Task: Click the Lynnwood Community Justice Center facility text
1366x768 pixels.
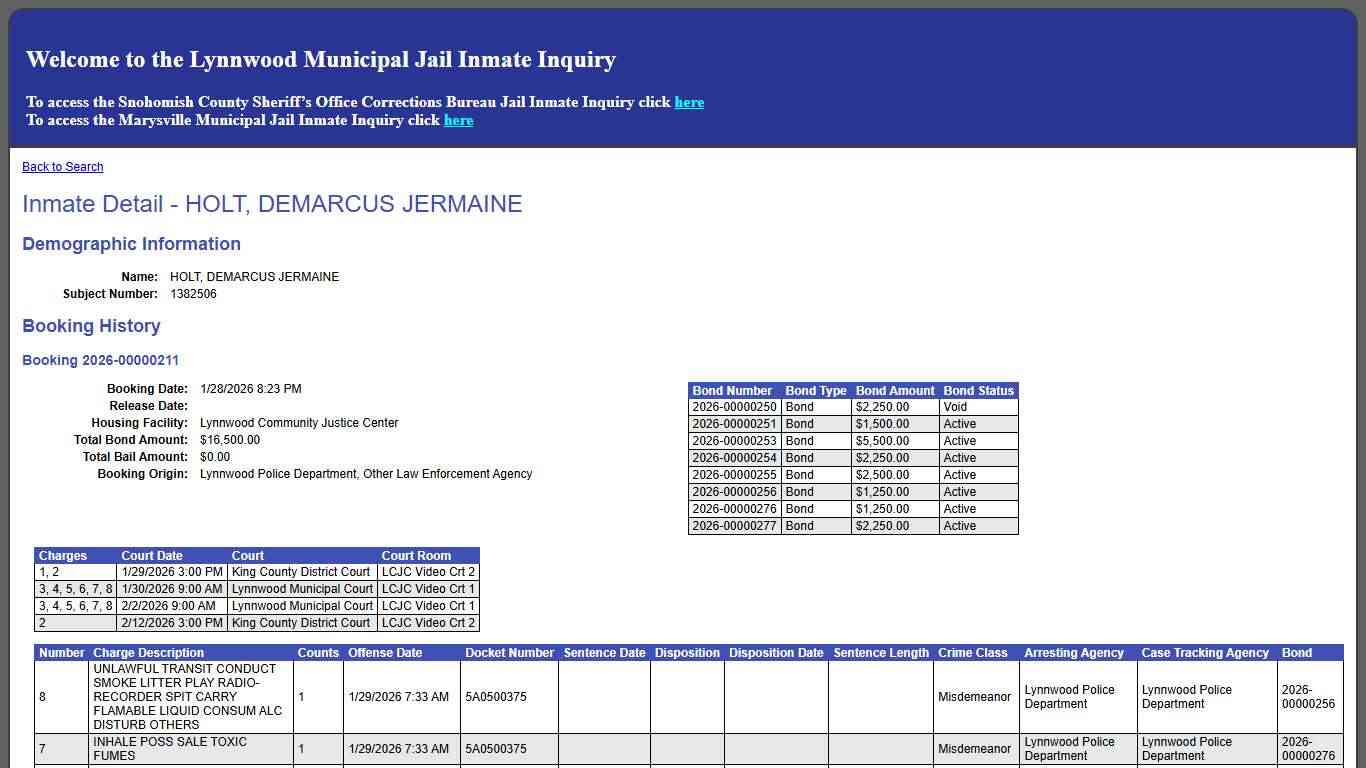Action: [x=297, y=422]
